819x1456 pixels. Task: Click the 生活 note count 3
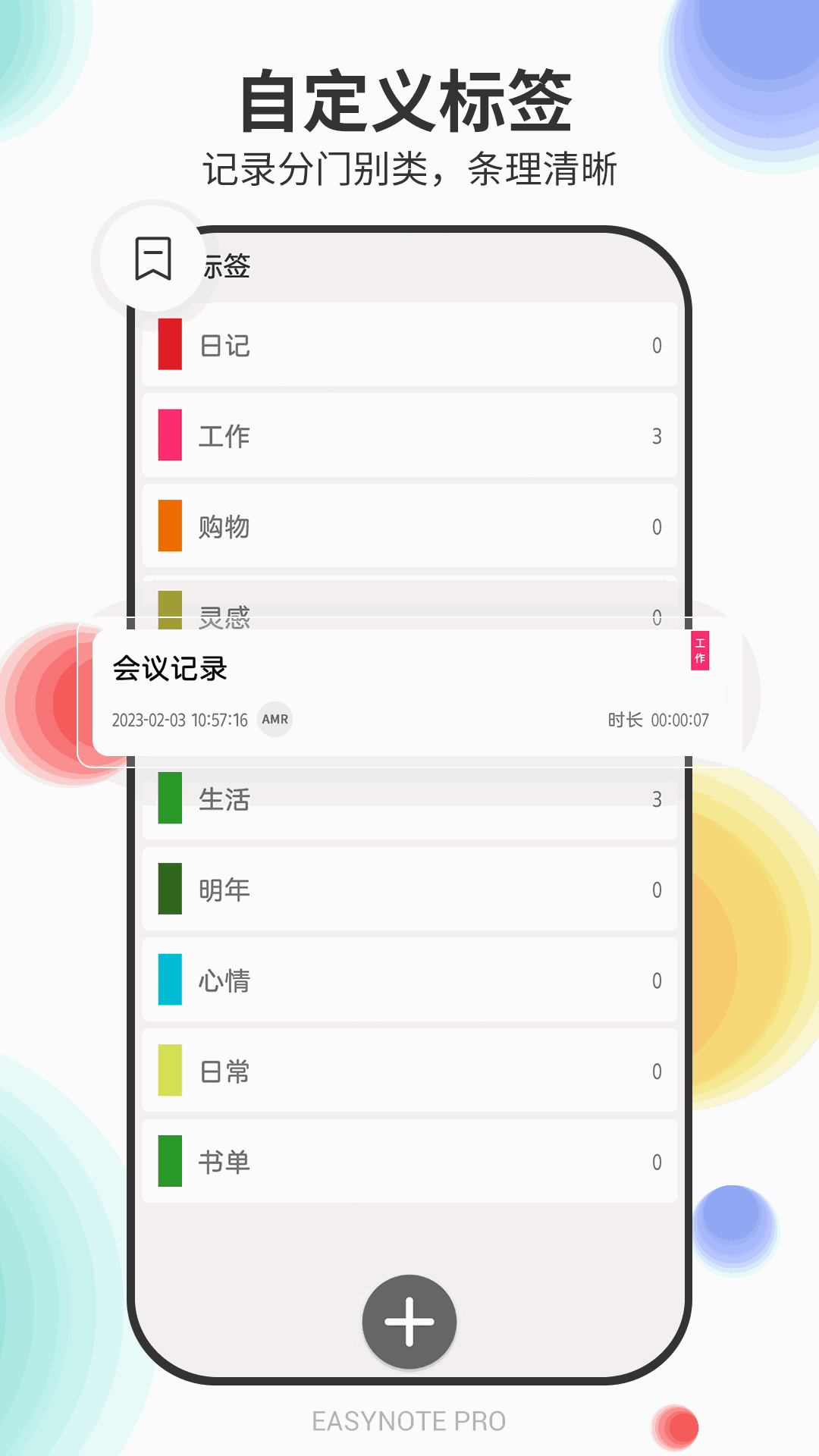657,799
